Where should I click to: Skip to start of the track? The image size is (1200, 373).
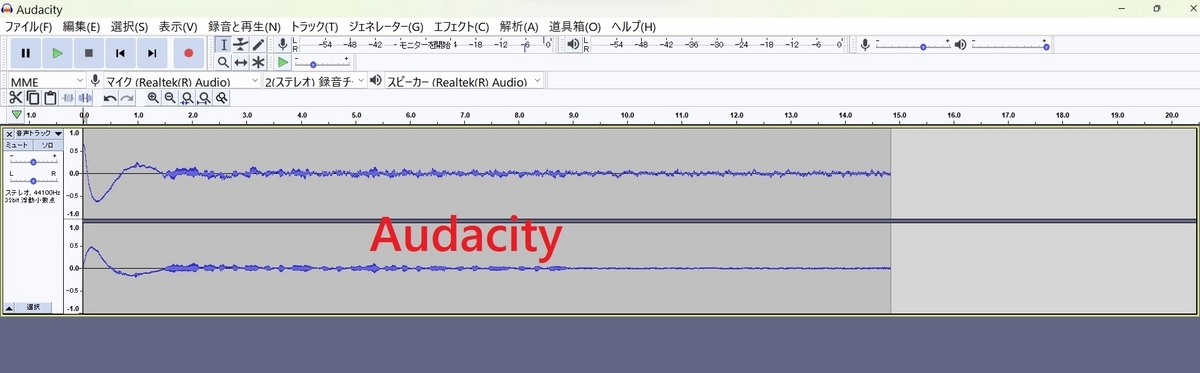pyautogui.click(x=120, y=53)
